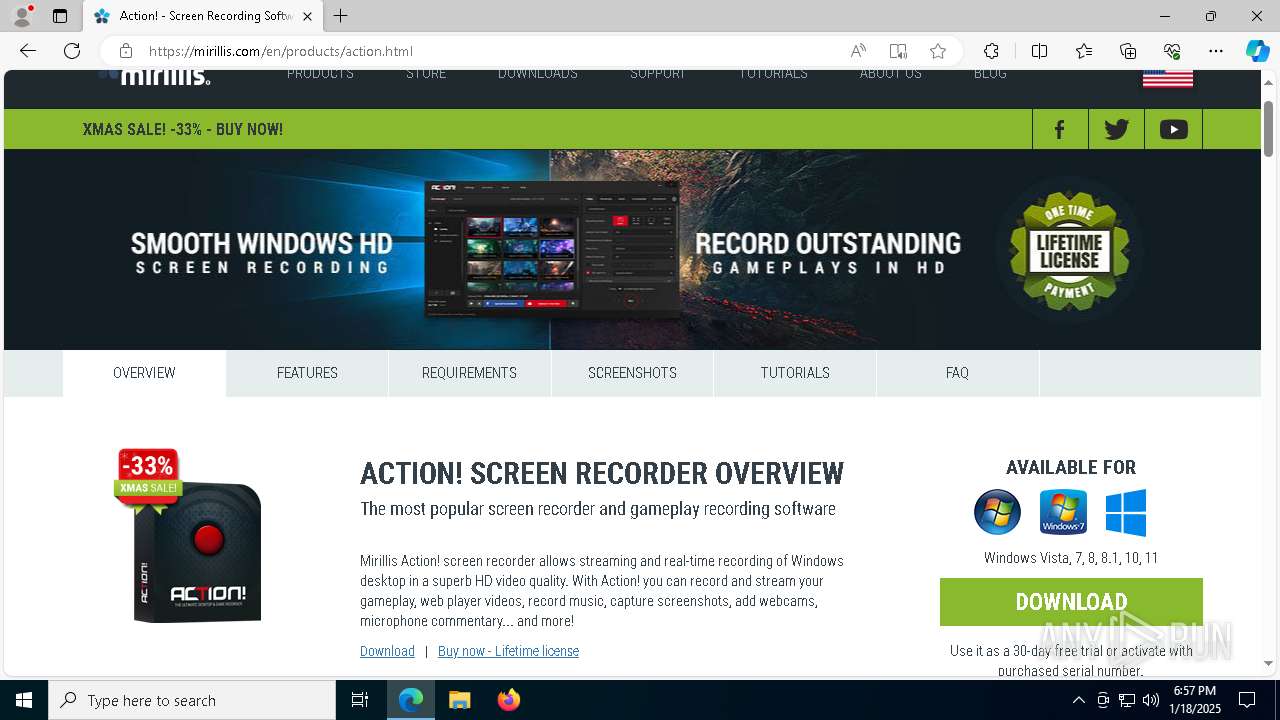Click the hero banner app screenshot
The height and width of the screenshot is (720, 1280).
tap(551, 249)
